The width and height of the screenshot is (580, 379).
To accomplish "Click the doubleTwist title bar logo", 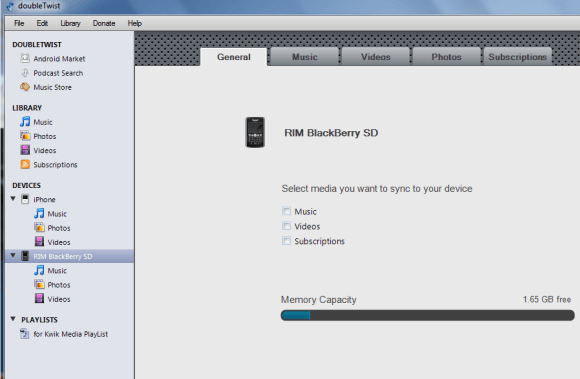I will click(10, 6).
